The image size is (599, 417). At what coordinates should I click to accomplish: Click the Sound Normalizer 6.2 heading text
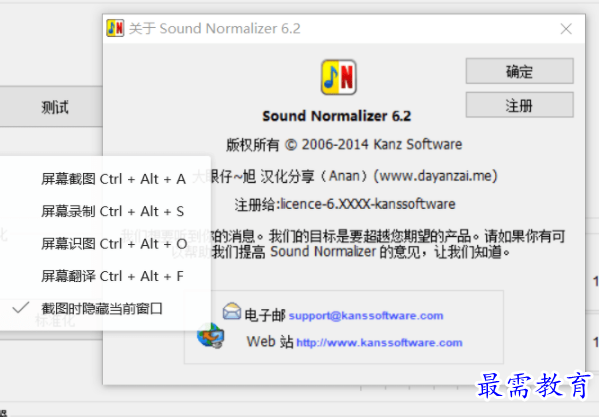(337, 116)
